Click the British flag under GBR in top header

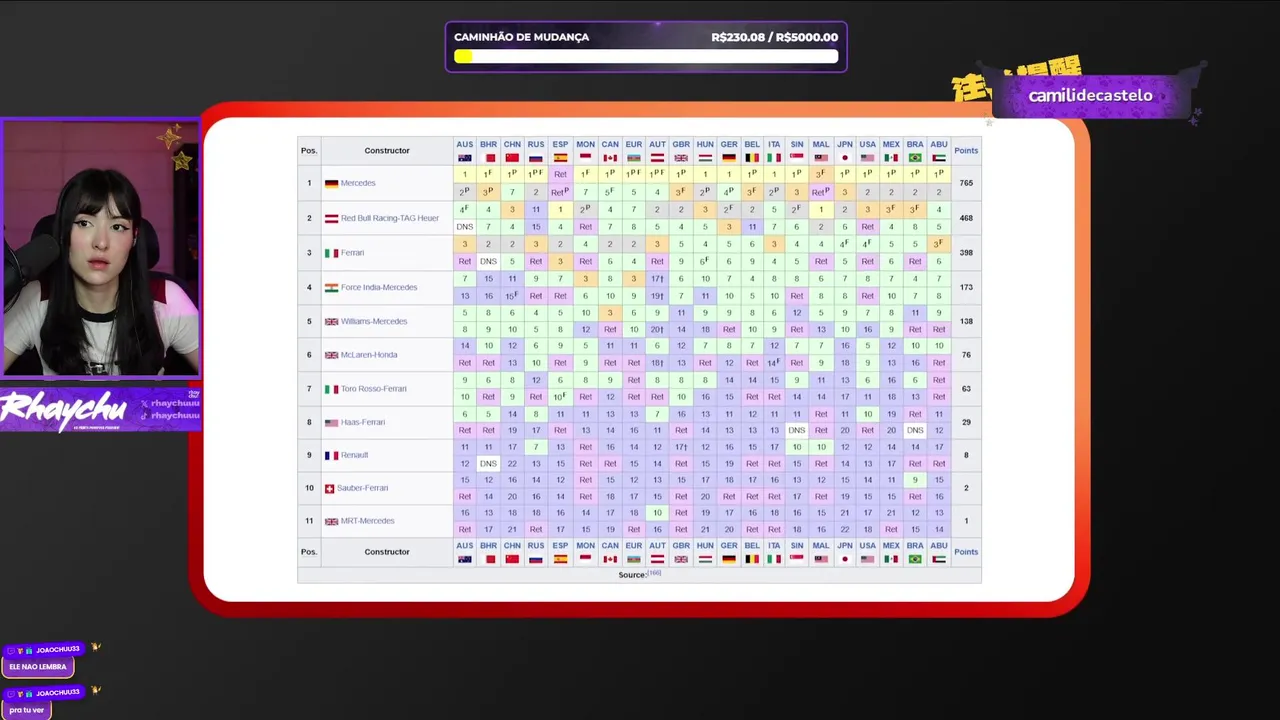tap(681, 158)
